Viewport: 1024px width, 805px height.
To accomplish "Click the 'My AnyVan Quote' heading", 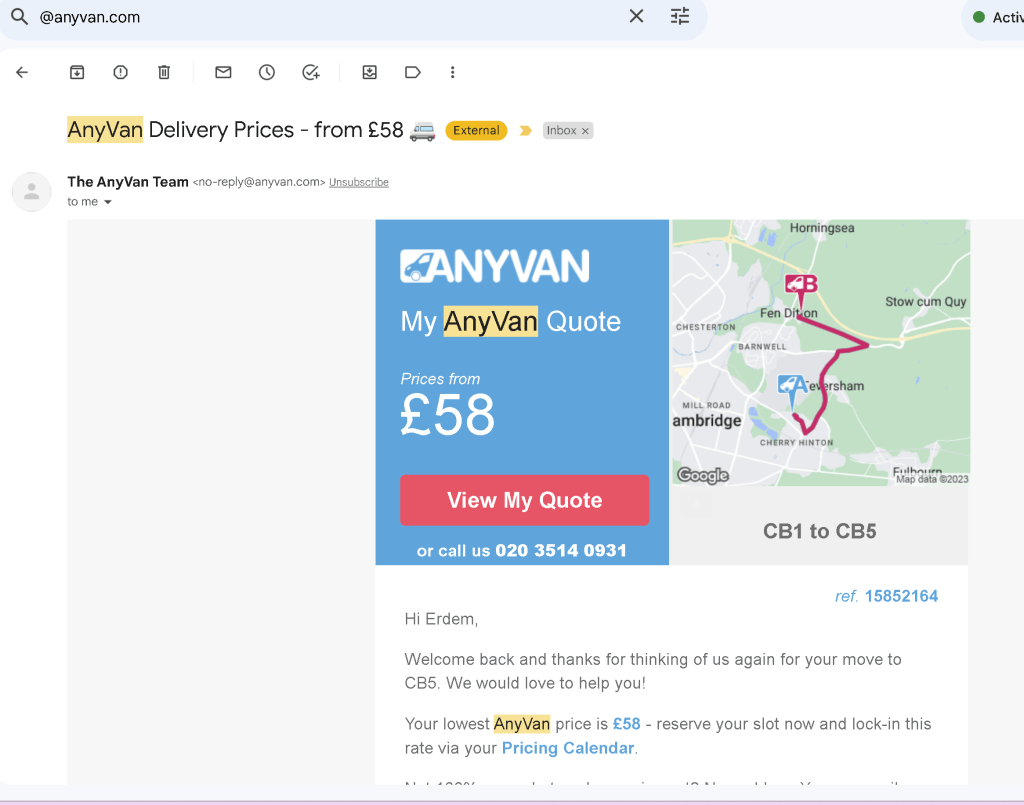I will [511, 321].
